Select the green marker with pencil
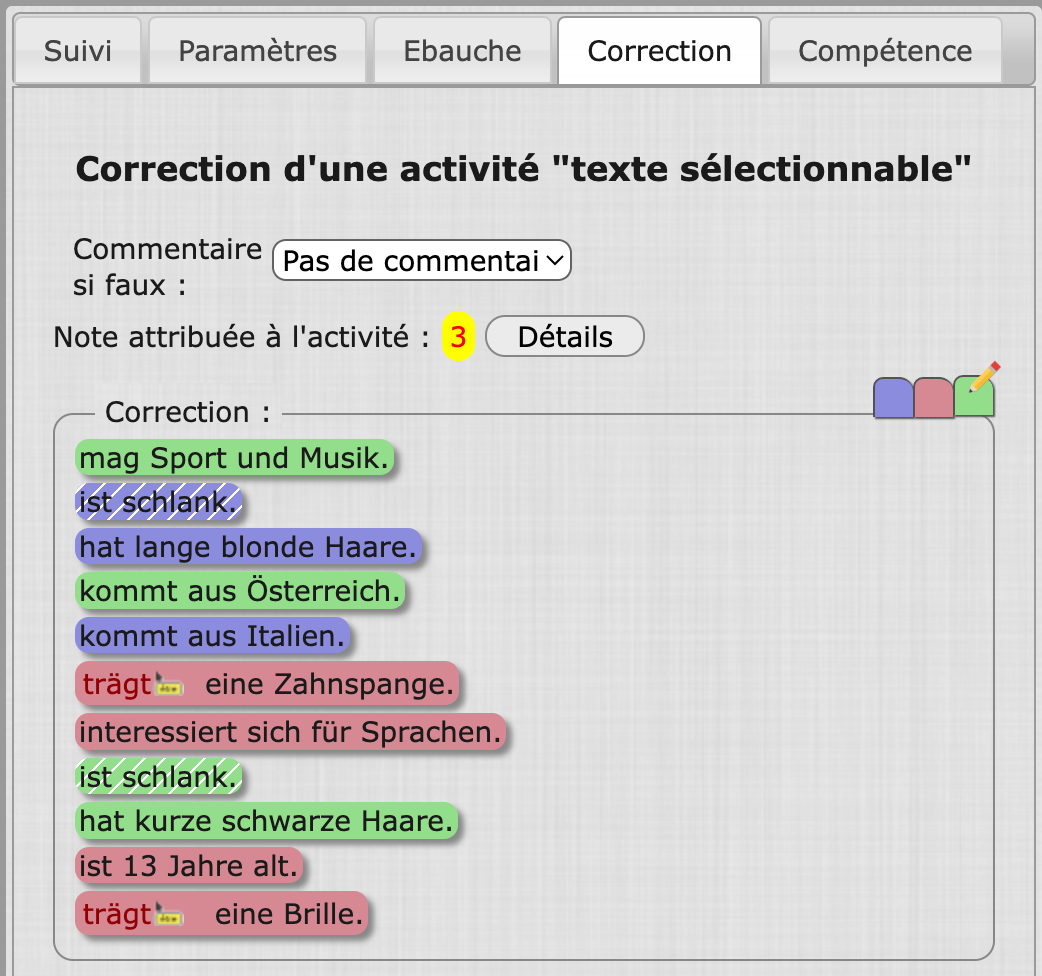This screenshot has height=976, width=1042. pos(974,396)
